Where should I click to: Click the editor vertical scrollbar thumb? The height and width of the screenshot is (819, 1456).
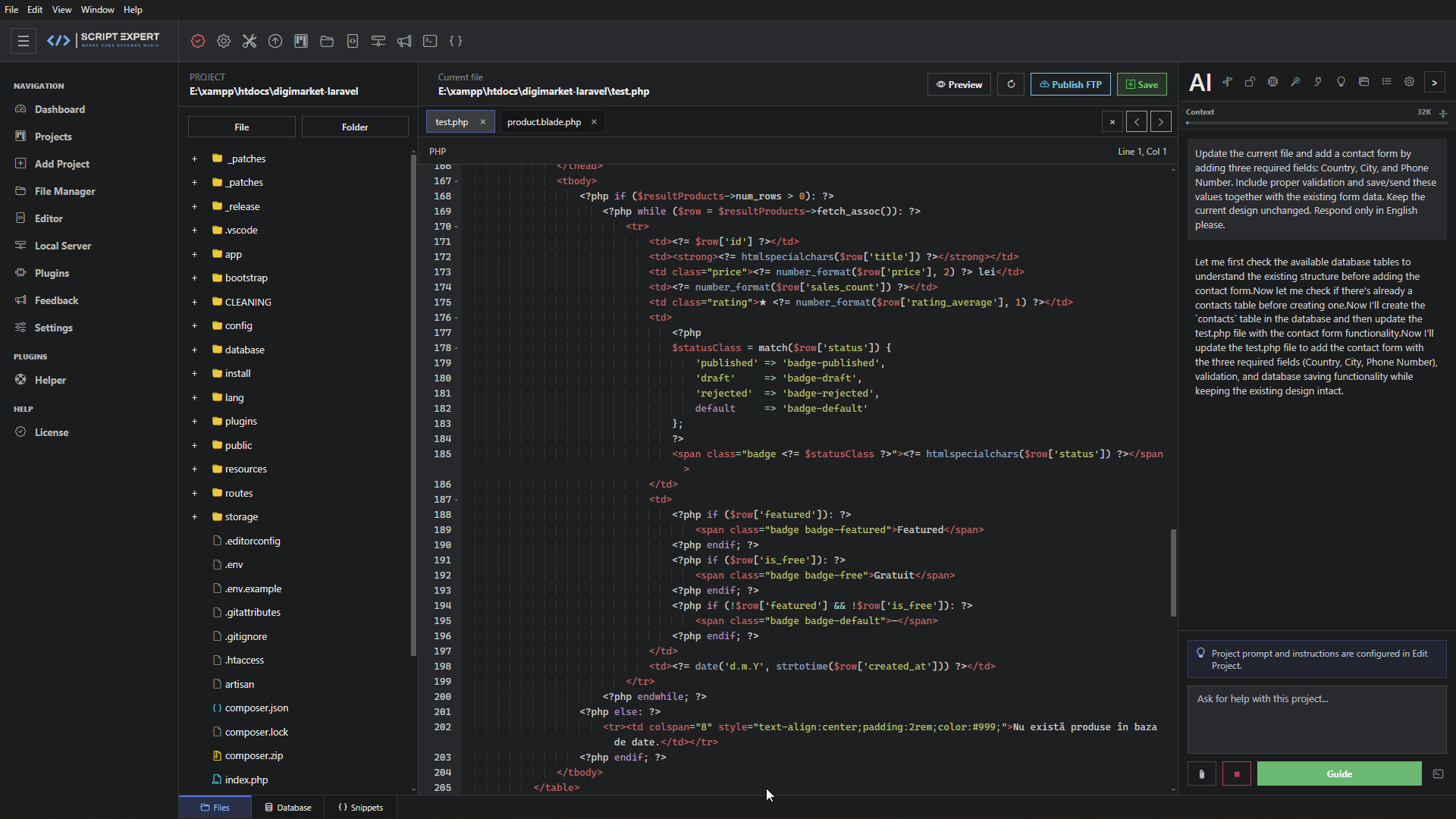click(1173, 573)
